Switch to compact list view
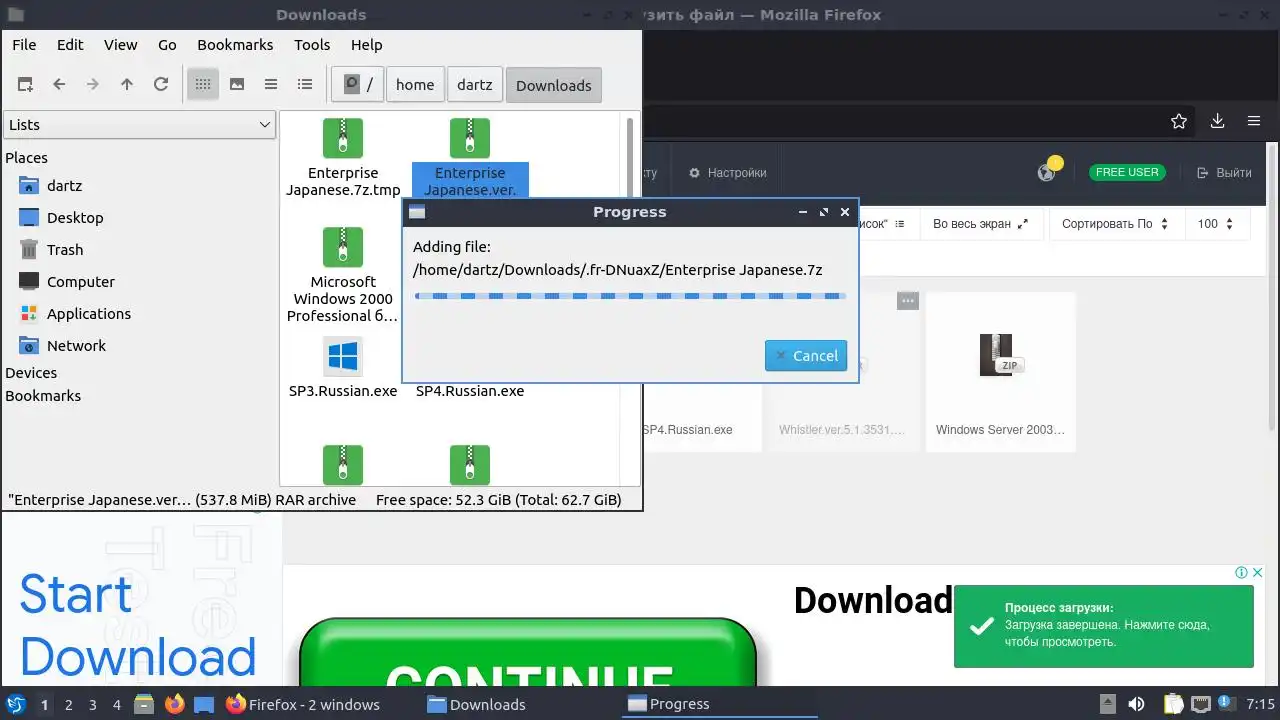 coord(271,85)
